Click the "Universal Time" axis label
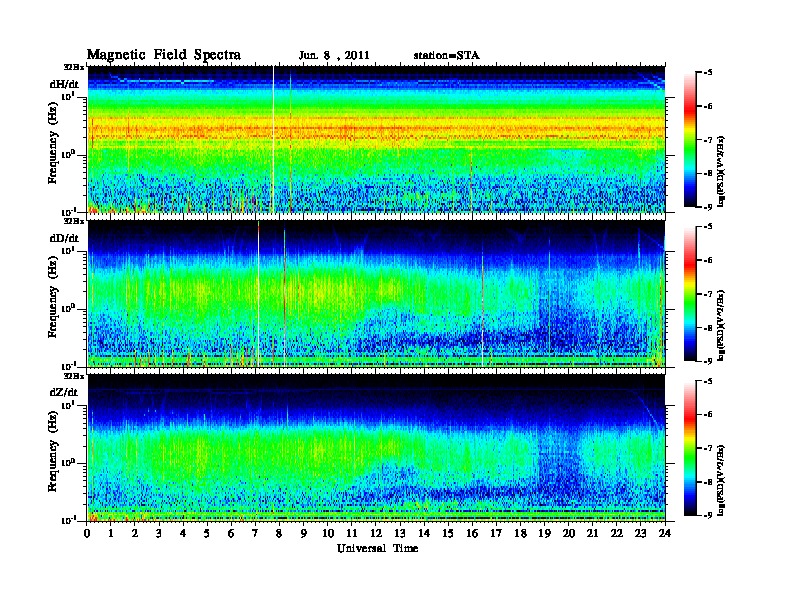 click(377, 548)
